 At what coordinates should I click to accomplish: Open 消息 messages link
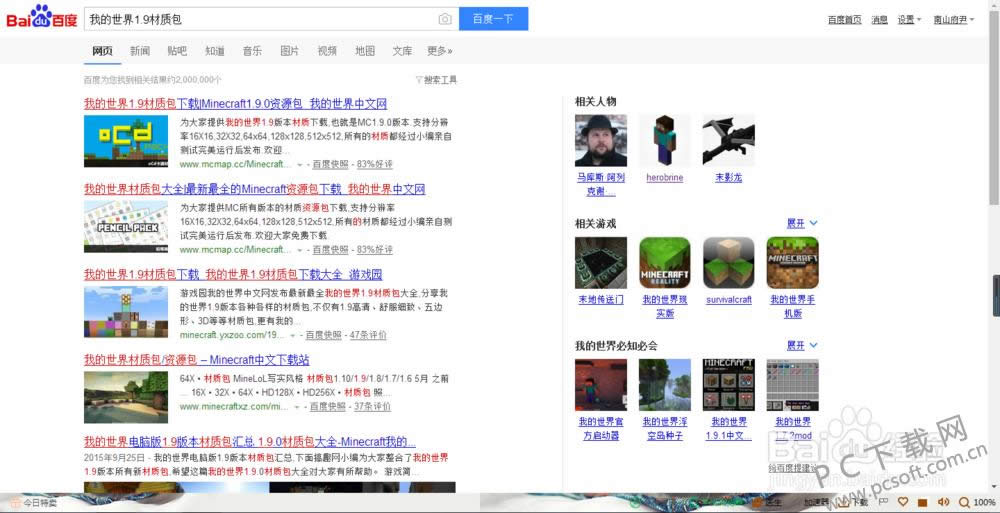pyautogui.click(x=879, y=20)
